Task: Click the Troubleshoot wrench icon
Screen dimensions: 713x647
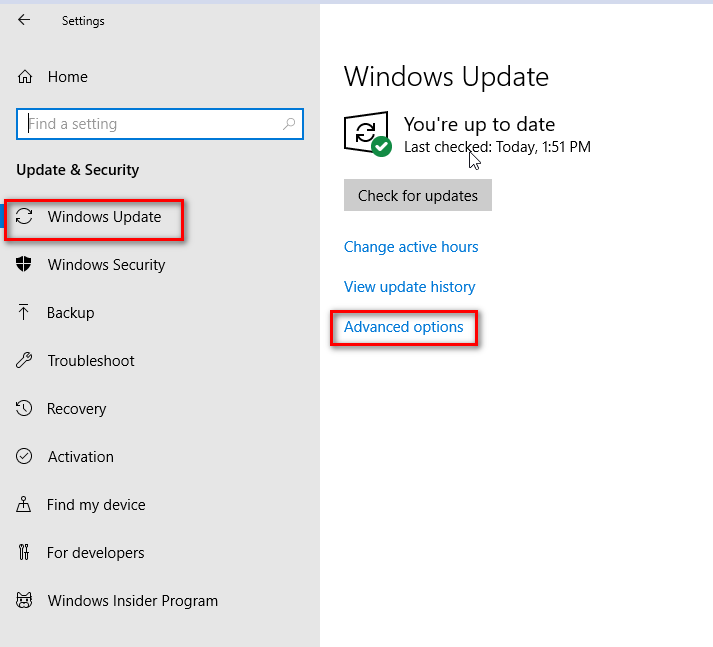Action: [24, 360]
